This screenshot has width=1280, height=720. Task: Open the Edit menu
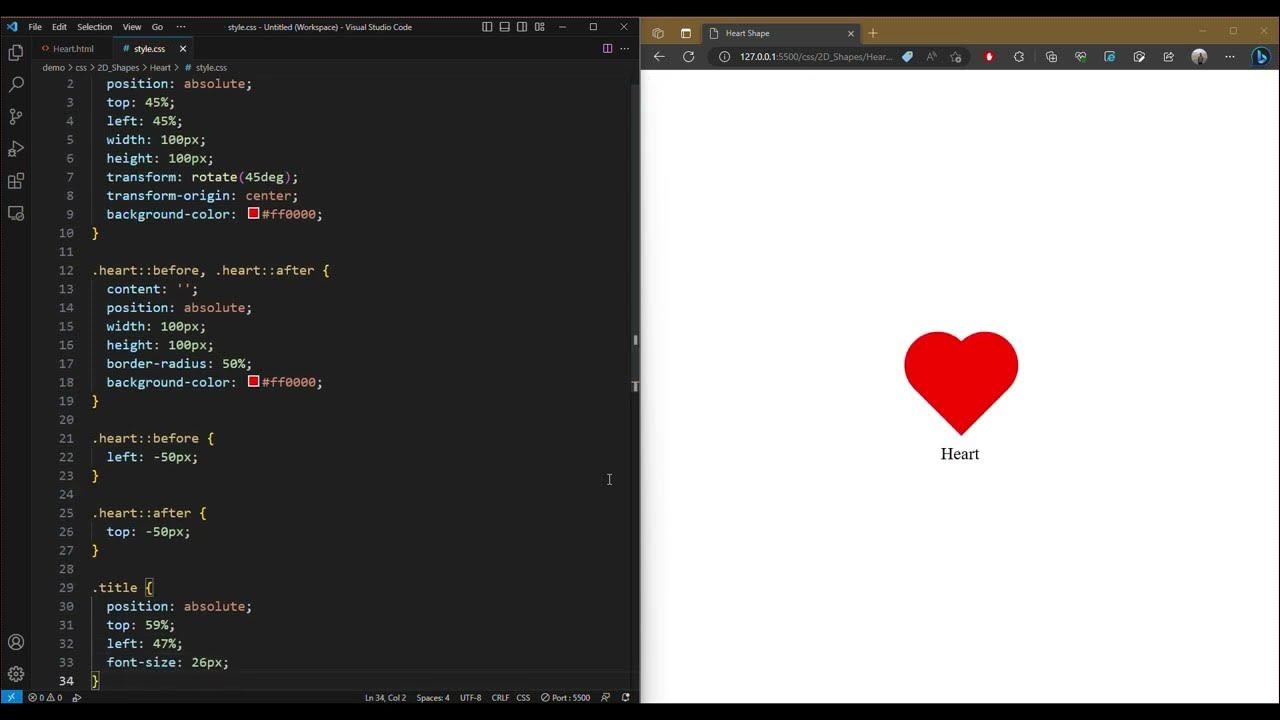coord(59,27)
